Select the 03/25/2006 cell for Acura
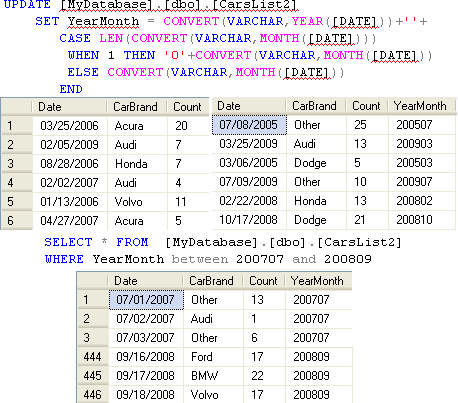 click(x=70, y=126)
